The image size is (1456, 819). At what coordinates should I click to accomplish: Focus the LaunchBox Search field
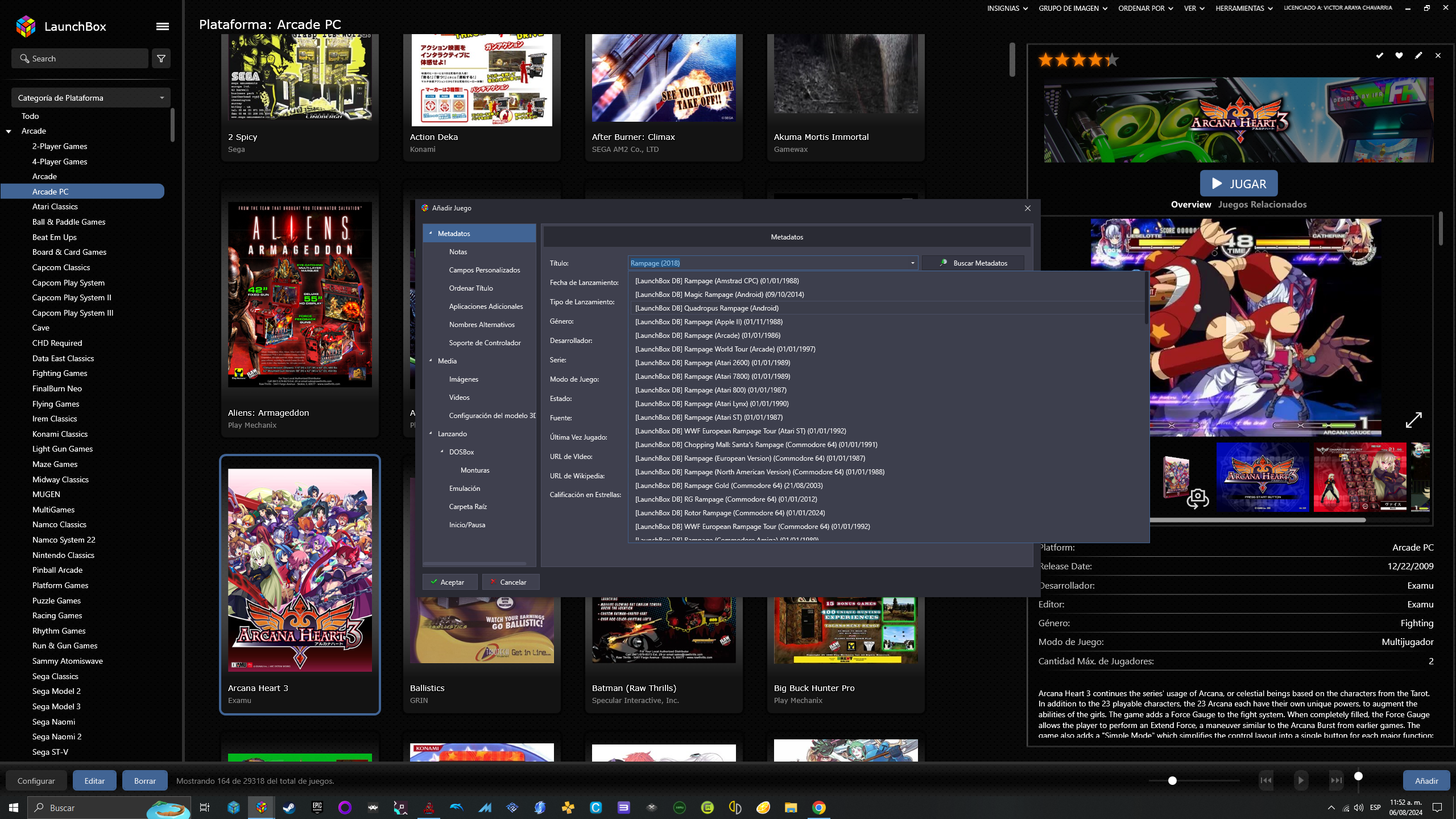(x=80, y=59)
